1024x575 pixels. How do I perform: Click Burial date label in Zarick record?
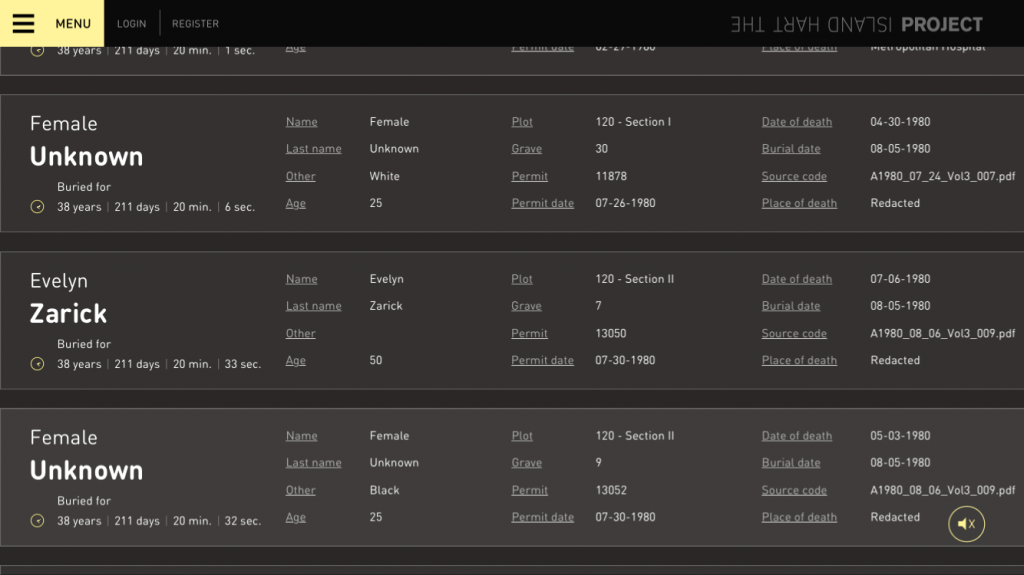coord(790,306)
